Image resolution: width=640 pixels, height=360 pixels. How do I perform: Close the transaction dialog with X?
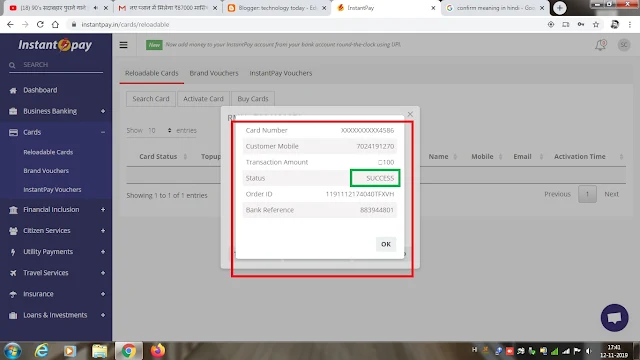410,114
